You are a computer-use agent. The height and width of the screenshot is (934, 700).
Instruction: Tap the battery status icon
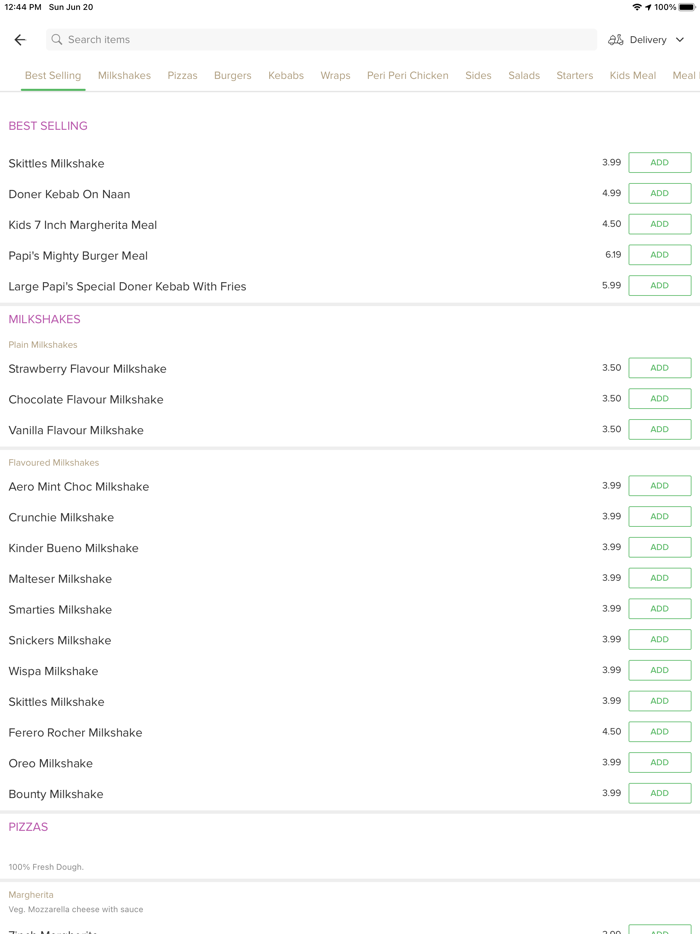[687, 7]
